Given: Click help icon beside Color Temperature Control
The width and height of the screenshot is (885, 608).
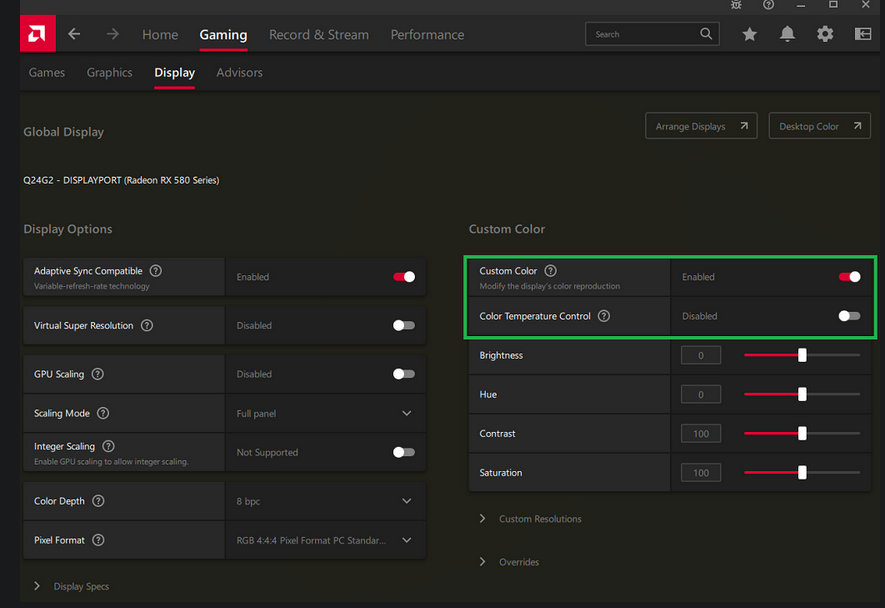Looking at the screenshot, I should pos(604,316).
